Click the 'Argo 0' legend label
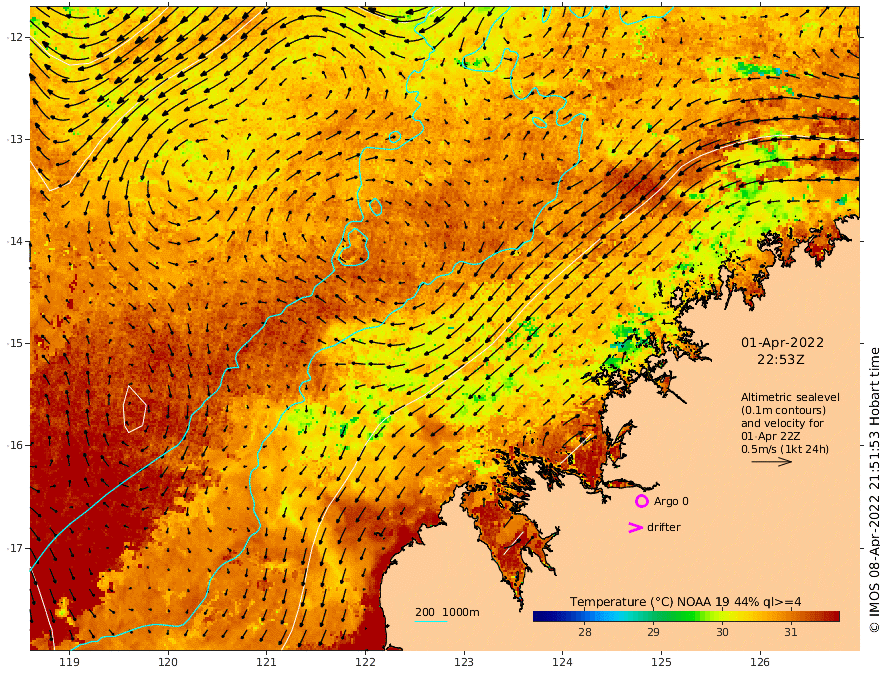The width and height of the screenshot is (880, 680). [x=671, y=501]
